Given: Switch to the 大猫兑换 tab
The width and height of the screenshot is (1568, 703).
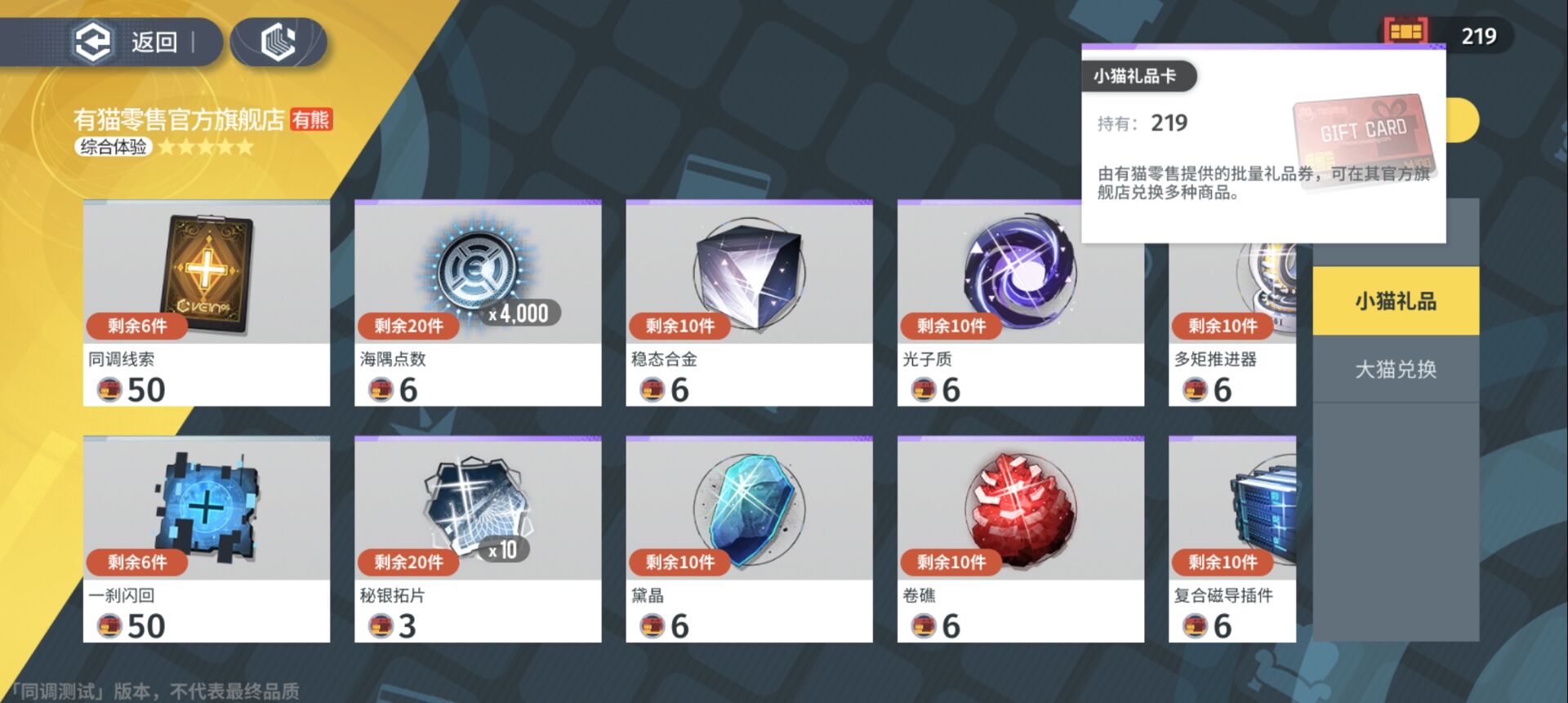Looking at the screenshot, I should click(x=1396, y=369).
